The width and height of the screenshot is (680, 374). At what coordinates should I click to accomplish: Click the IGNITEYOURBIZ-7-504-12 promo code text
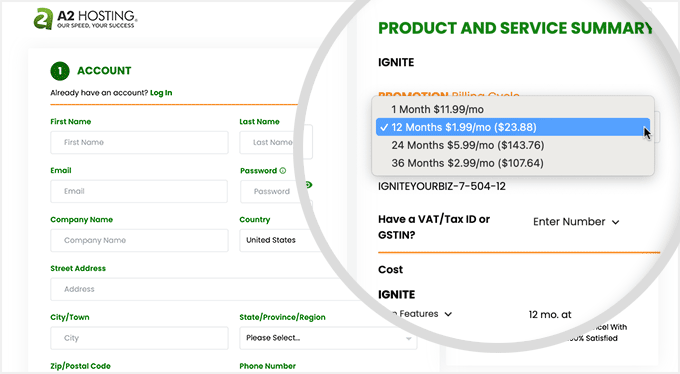click(x=442, y=187)
